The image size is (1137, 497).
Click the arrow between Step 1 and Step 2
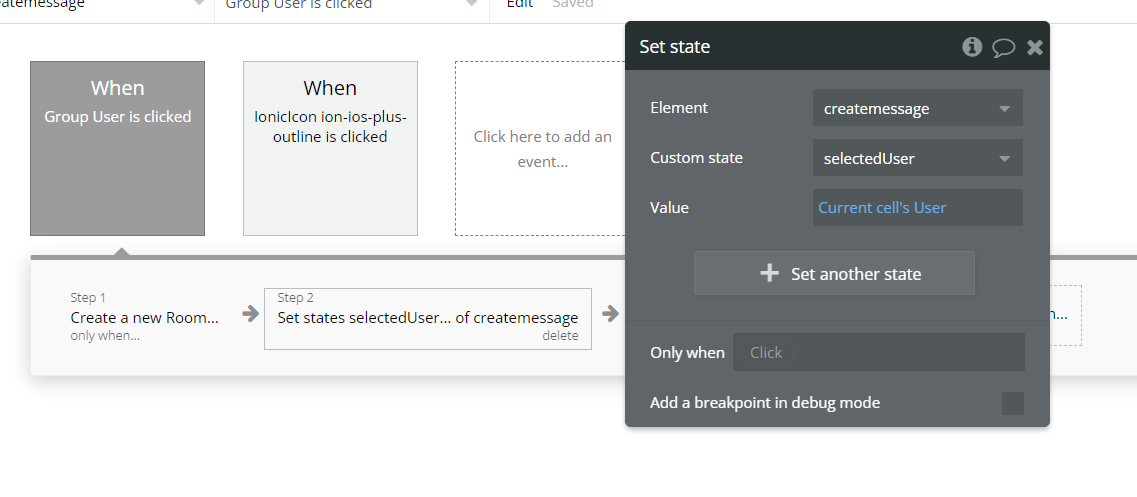pyautogui.click(x=250, y=315)
